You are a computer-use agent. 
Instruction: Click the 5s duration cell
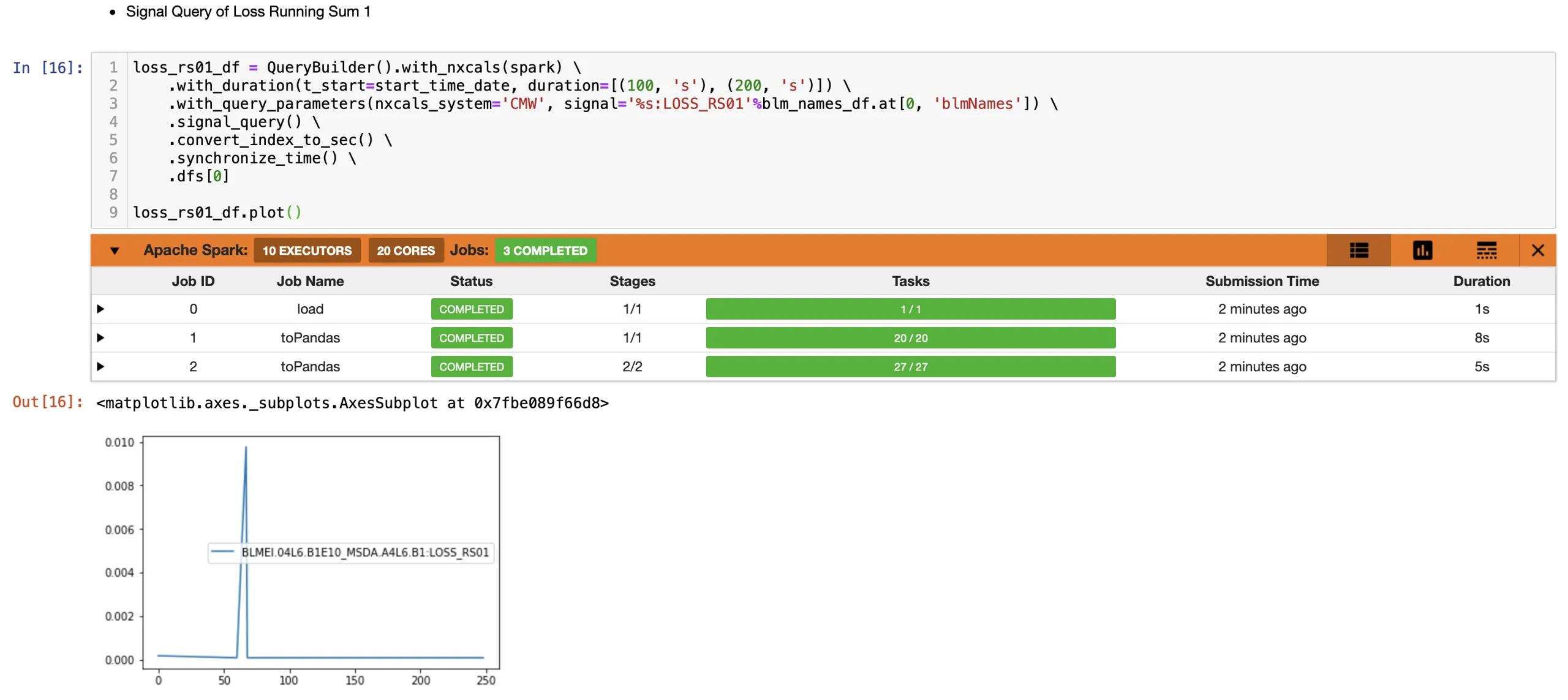pyautogui.click(x=1481, y=366)
